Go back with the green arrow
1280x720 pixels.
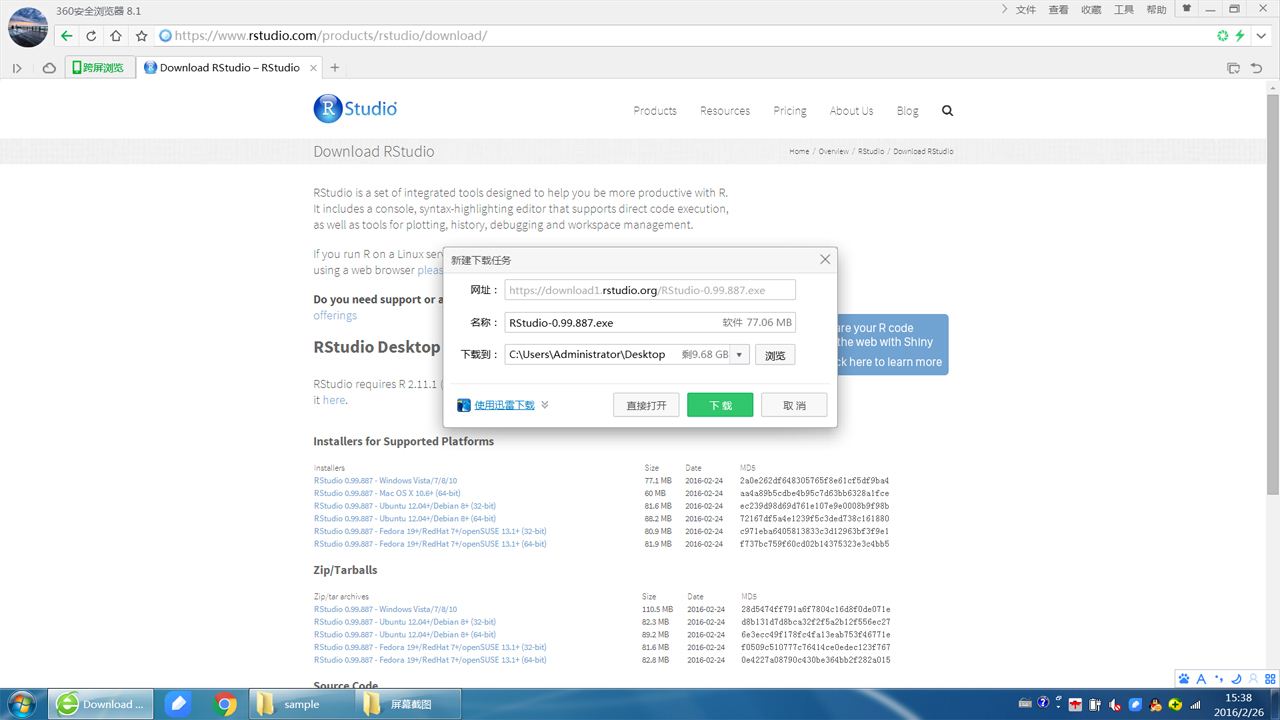(66, 36)
